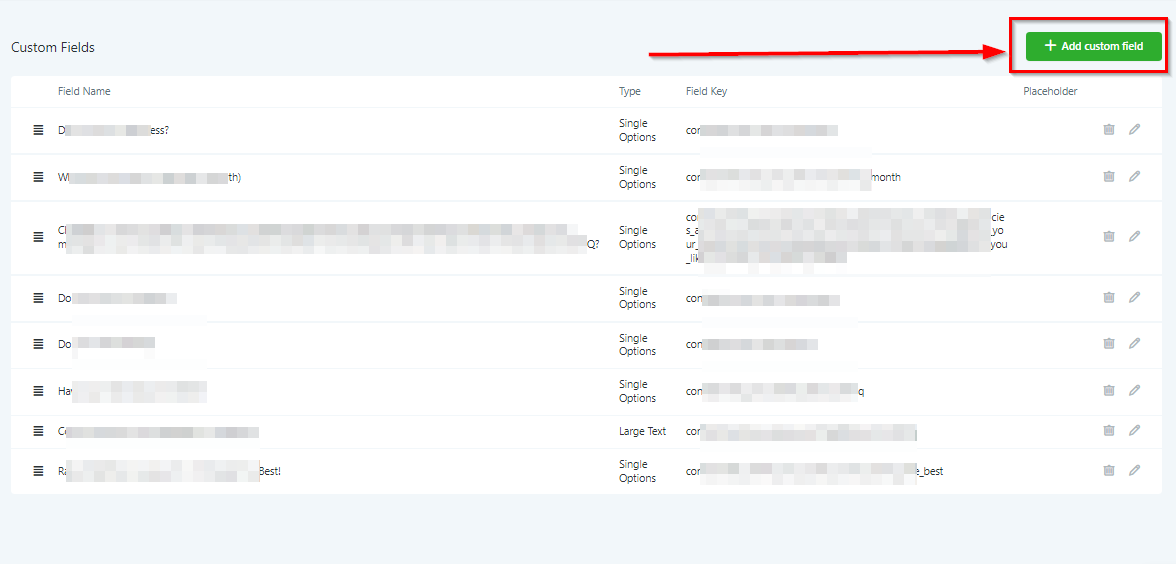The width and height of the screenshot is (1176, 564).
Task: Grab drag handle of field ending "Best!"
Action: point(39,471)
